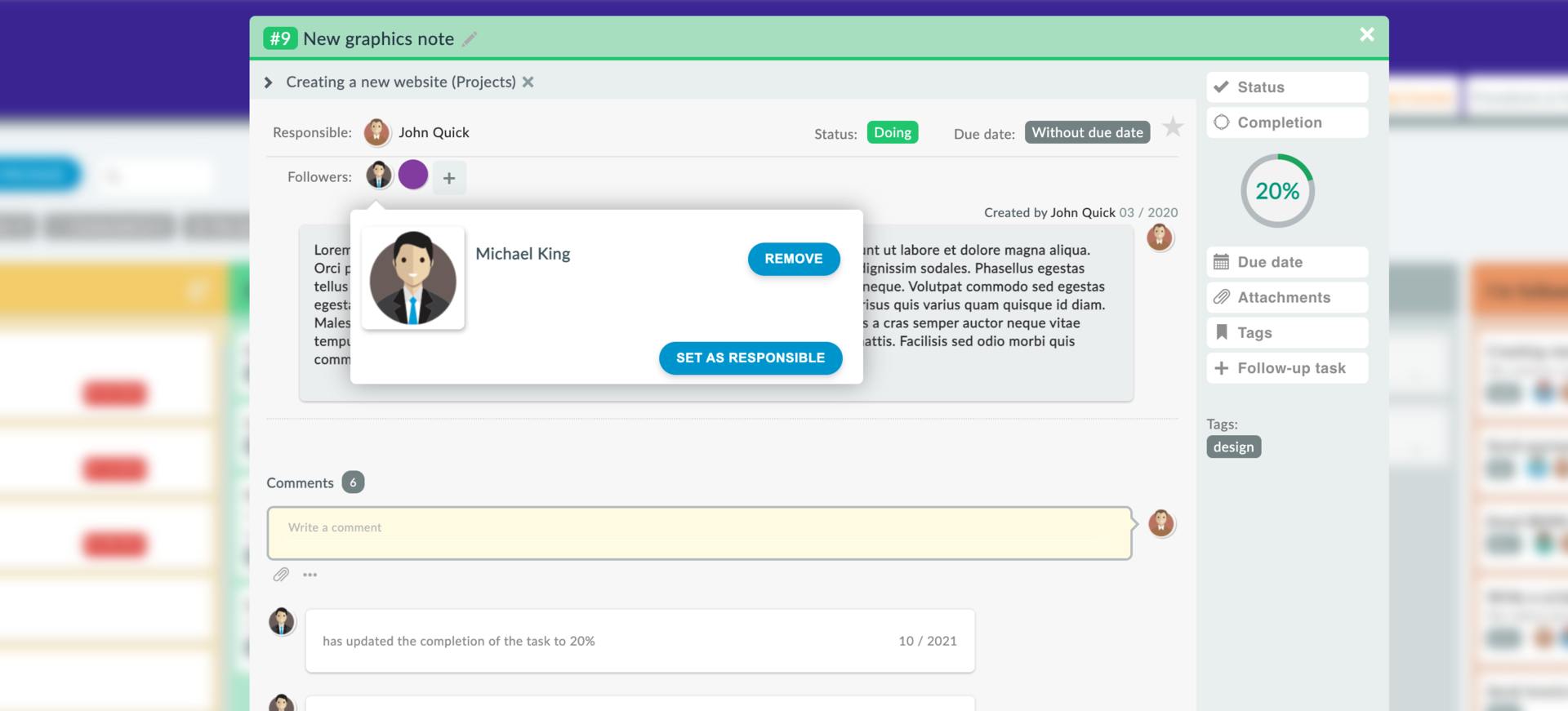Click the 20% completion progress circle

coord(1277,191)
